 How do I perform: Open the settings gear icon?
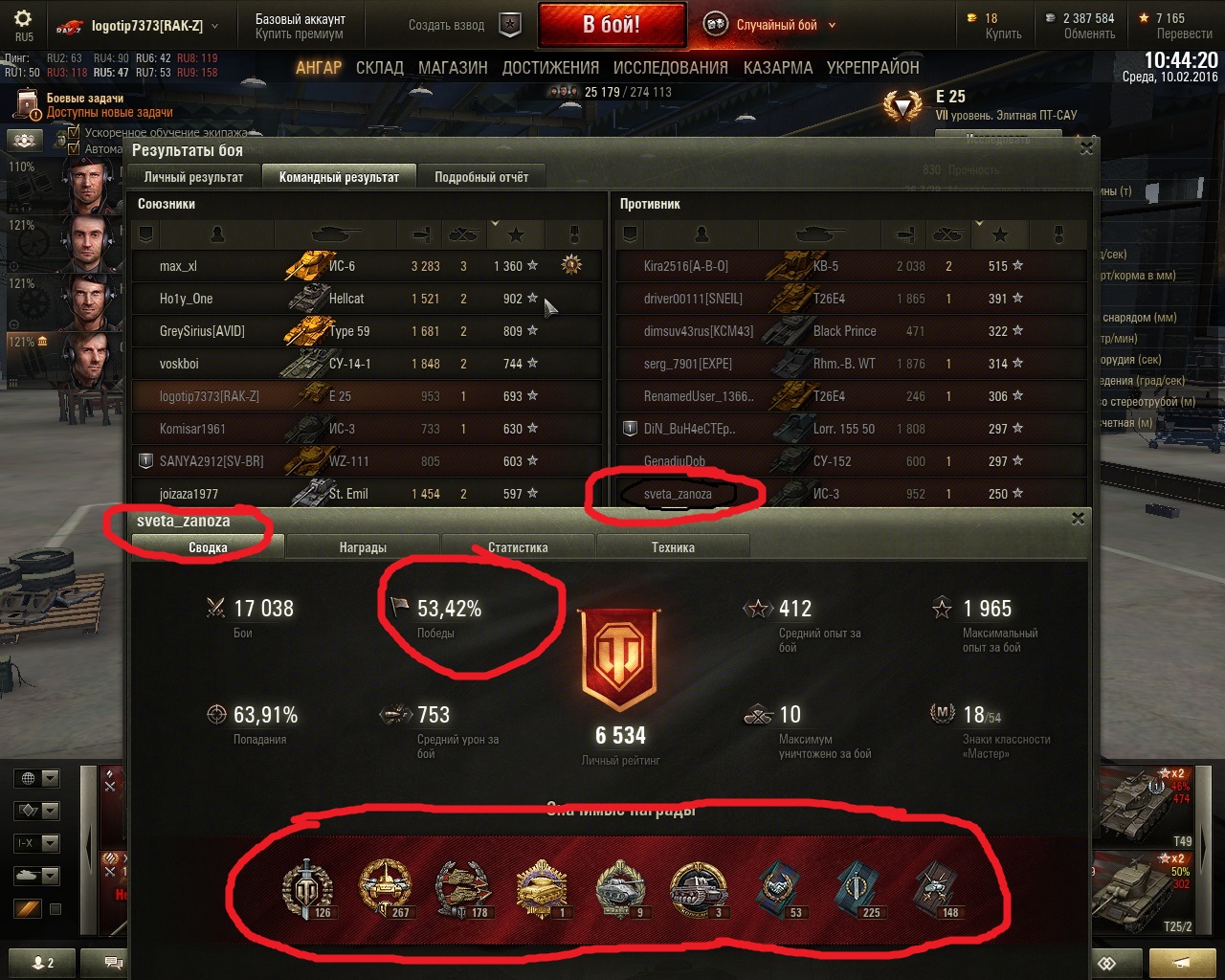(23, 18)
